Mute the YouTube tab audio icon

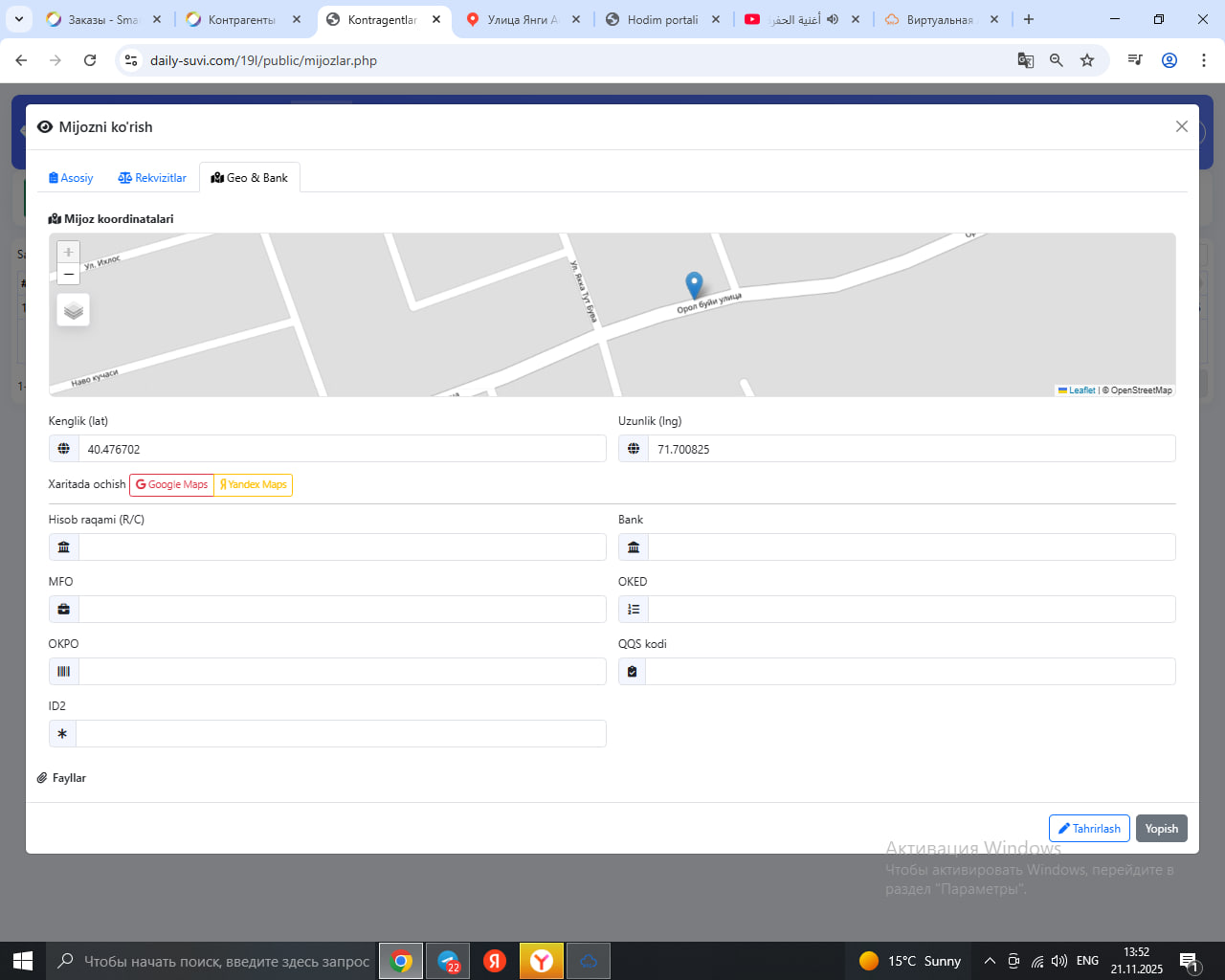833,19
